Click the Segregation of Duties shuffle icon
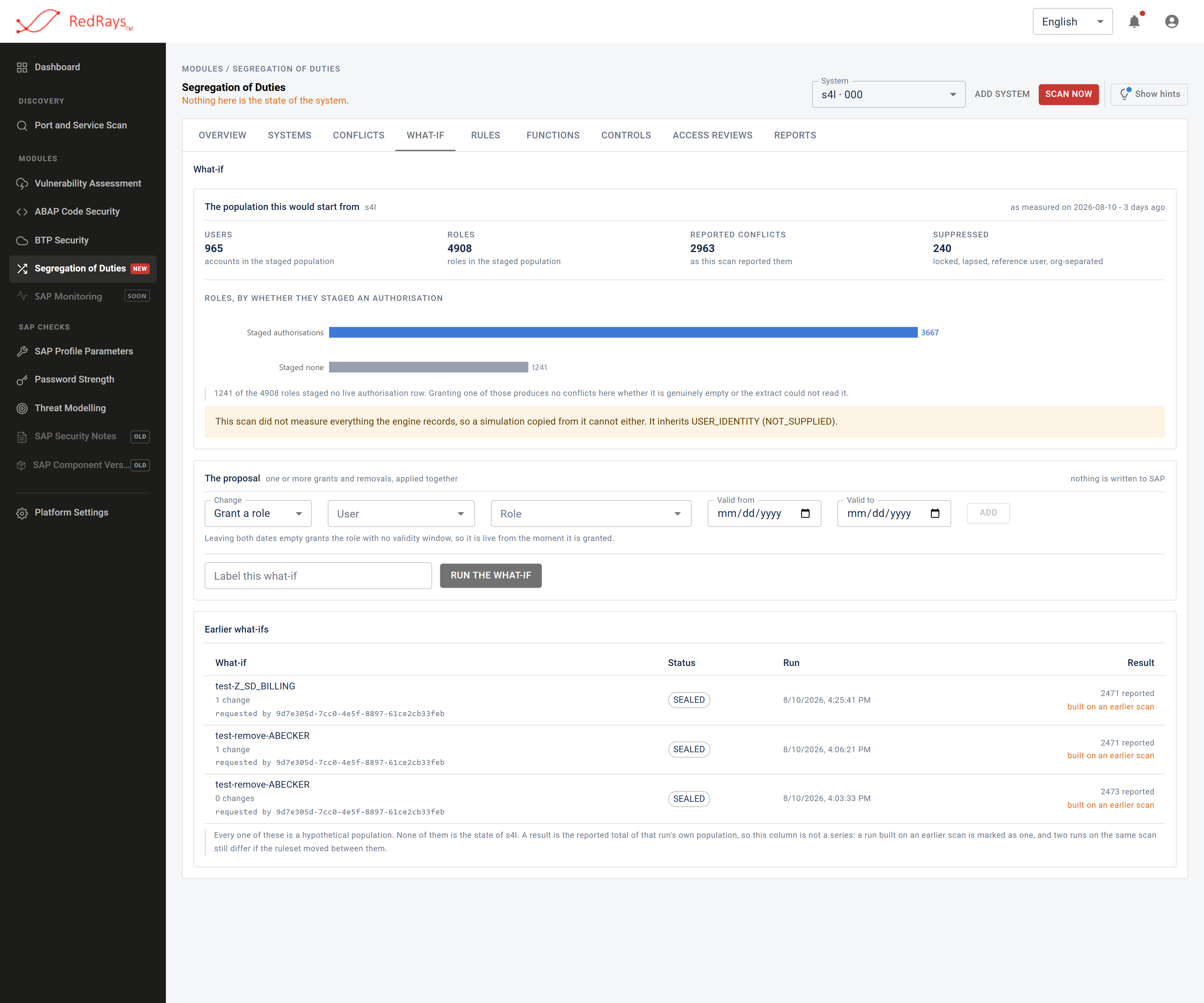This screenshot has height=1003, width=1204. click(22, 269)
